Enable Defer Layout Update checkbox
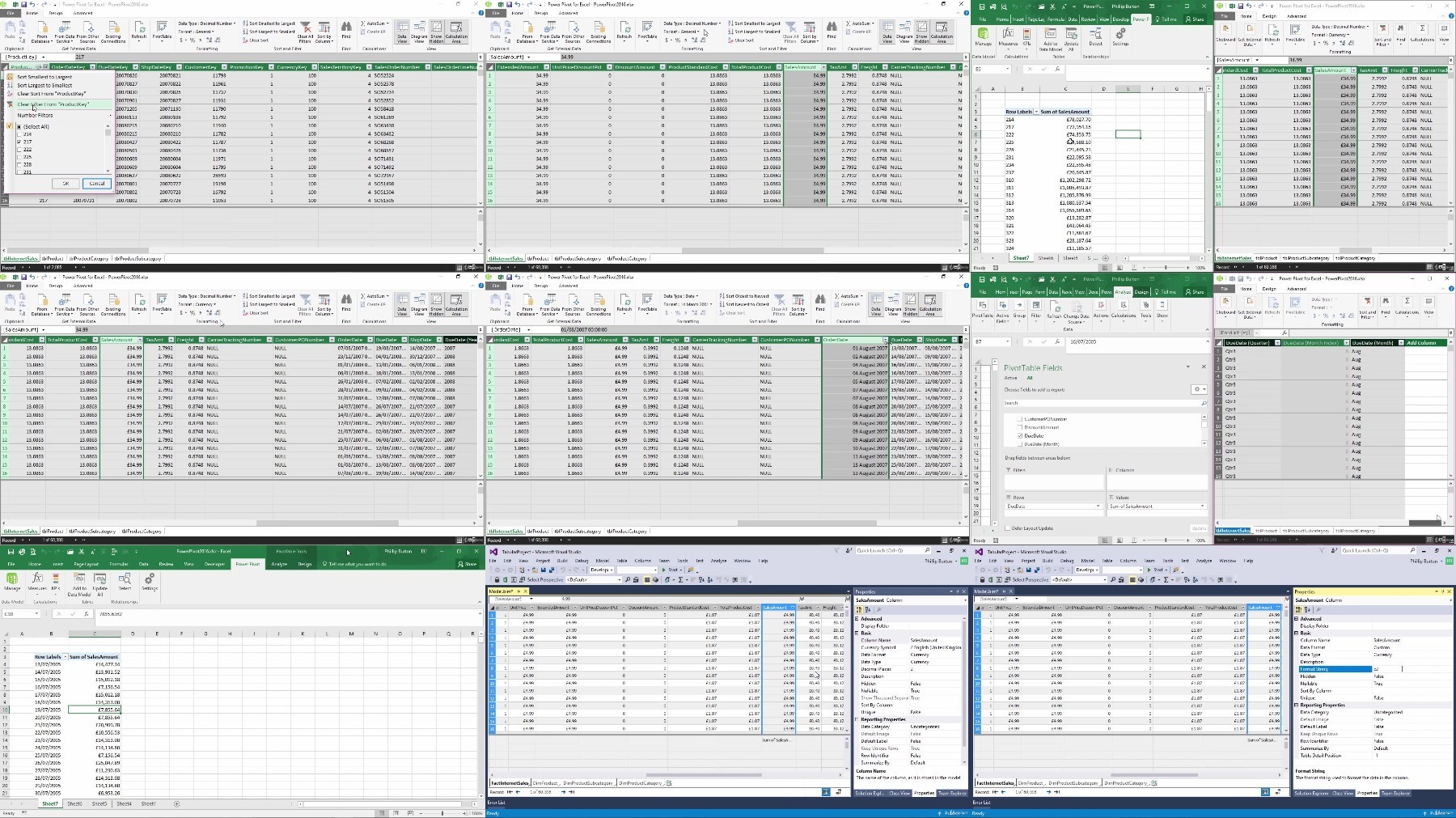Viewport: 1456px width, 818px height. click(1008, 528)
